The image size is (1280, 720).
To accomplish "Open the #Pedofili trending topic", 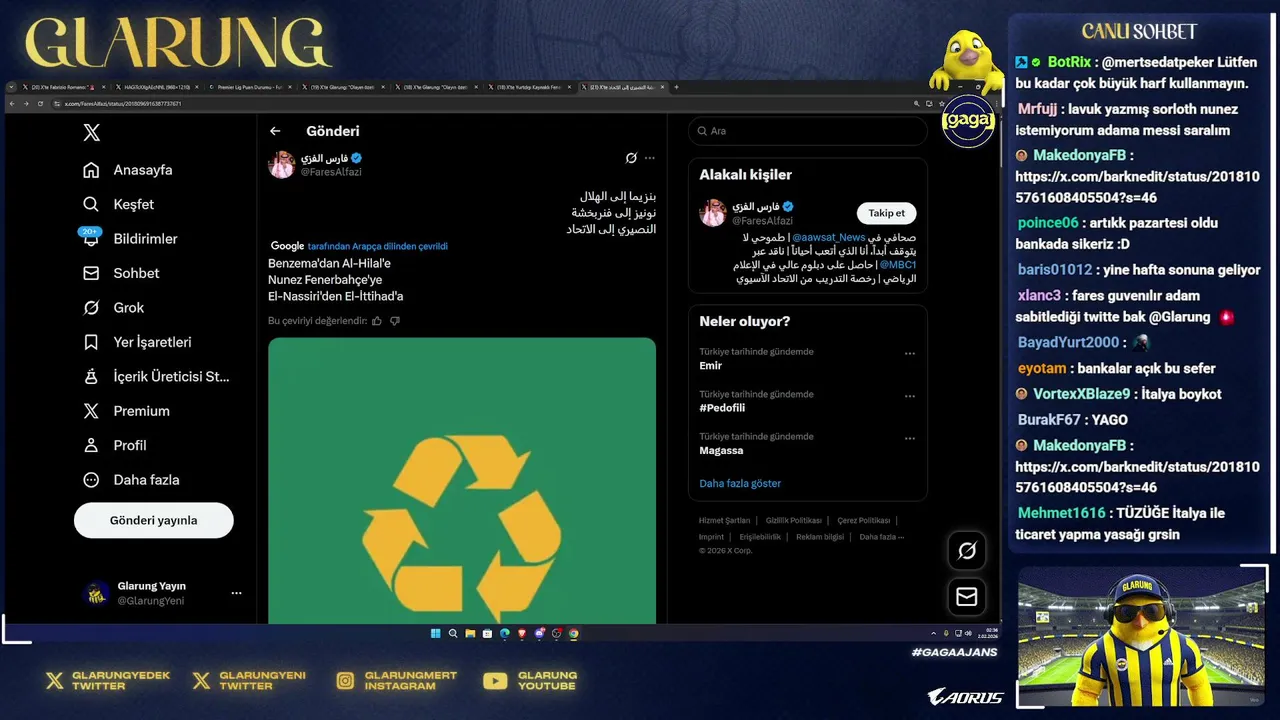I will pyautogui.click(x=722, y=408).
